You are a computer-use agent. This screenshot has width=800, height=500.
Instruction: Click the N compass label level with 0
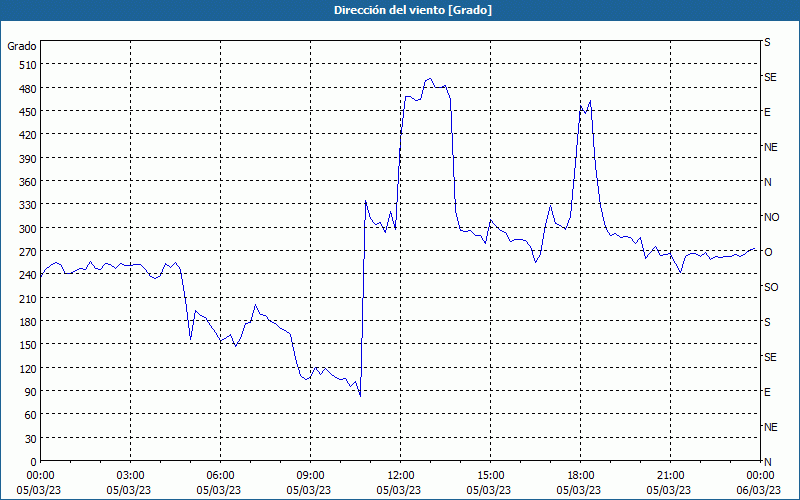pos(767,462)
